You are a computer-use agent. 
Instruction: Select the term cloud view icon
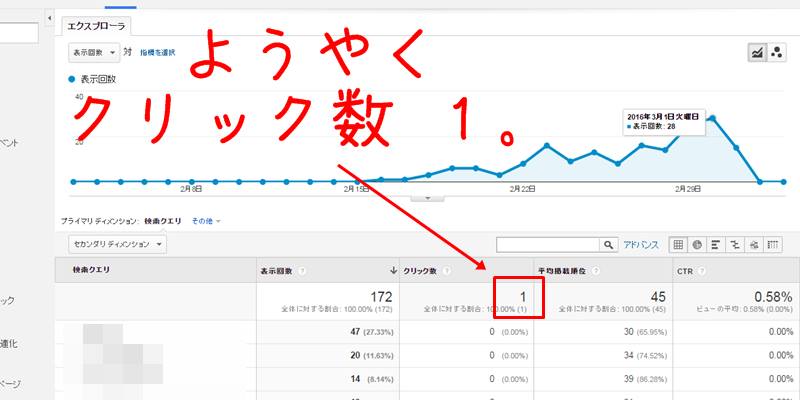[x=754, y=244]
